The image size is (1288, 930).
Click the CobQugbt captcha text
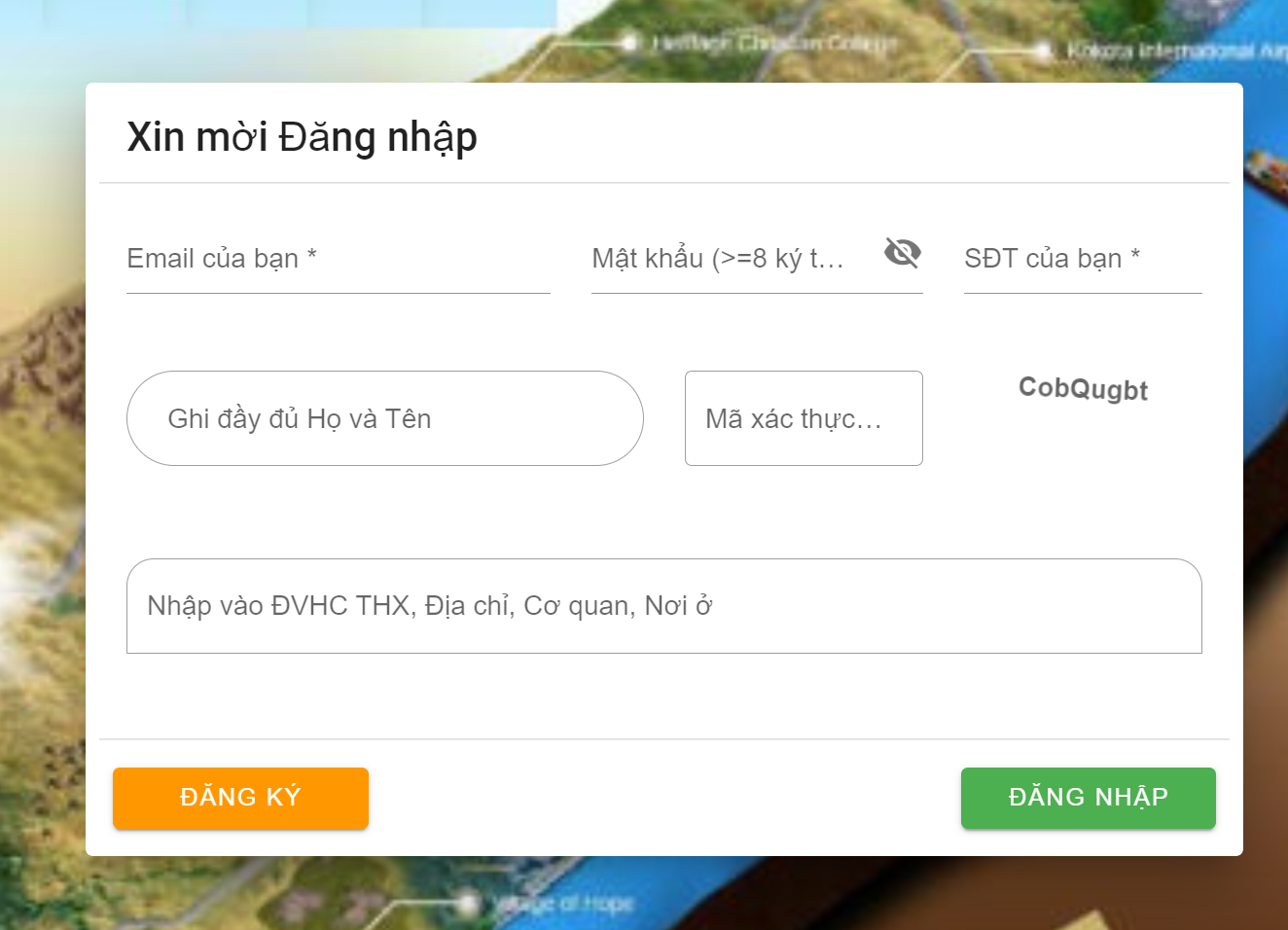tap(1083, 388)
